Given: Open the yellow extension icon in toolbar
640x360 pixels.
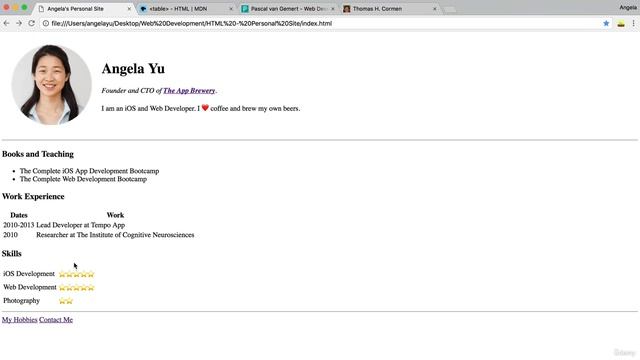Looking at the screenshot, I should click(621, 24).
